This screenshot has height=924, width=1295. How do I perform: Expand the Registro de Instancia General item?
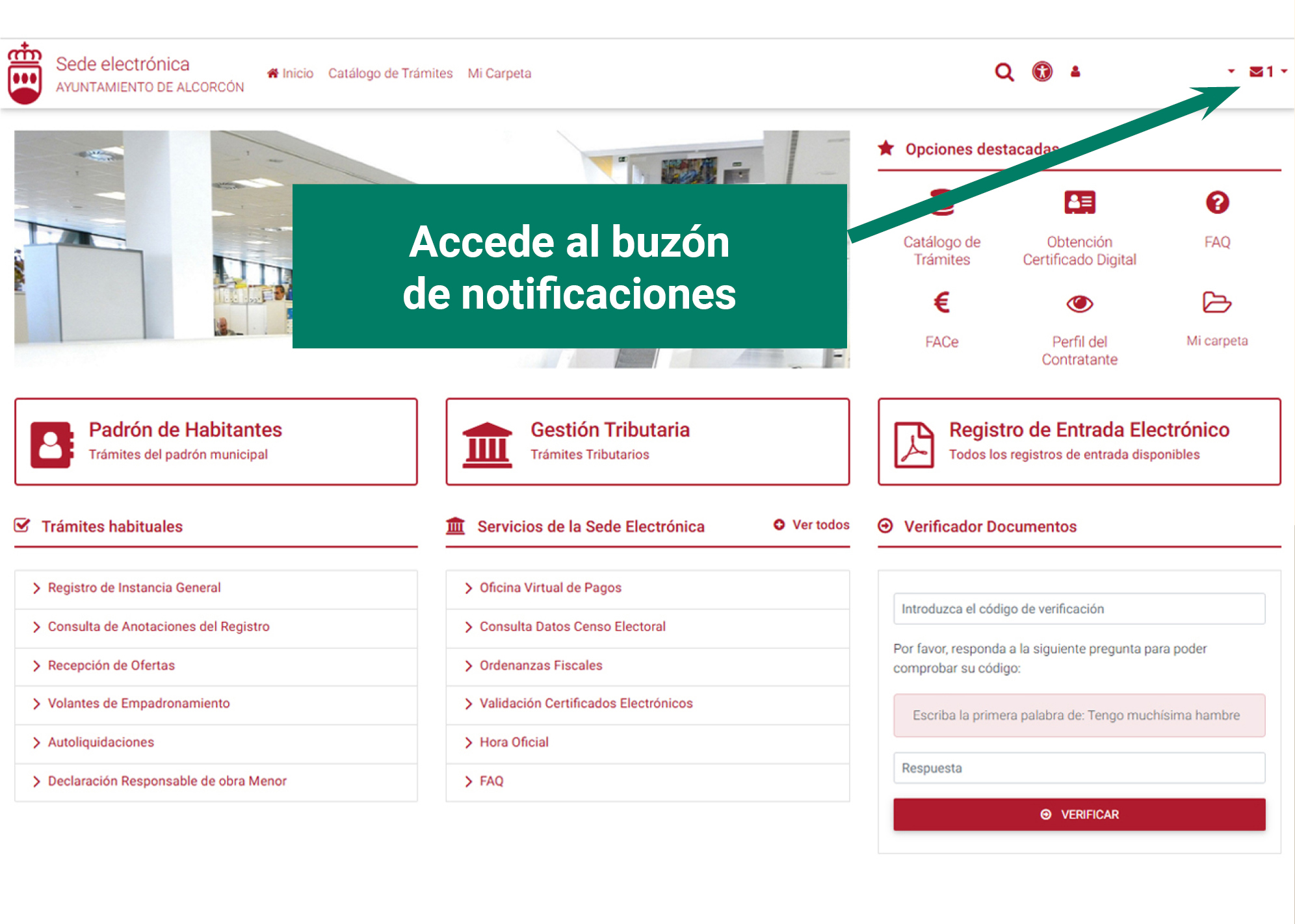pyautogui.click(x=134, y=588)
